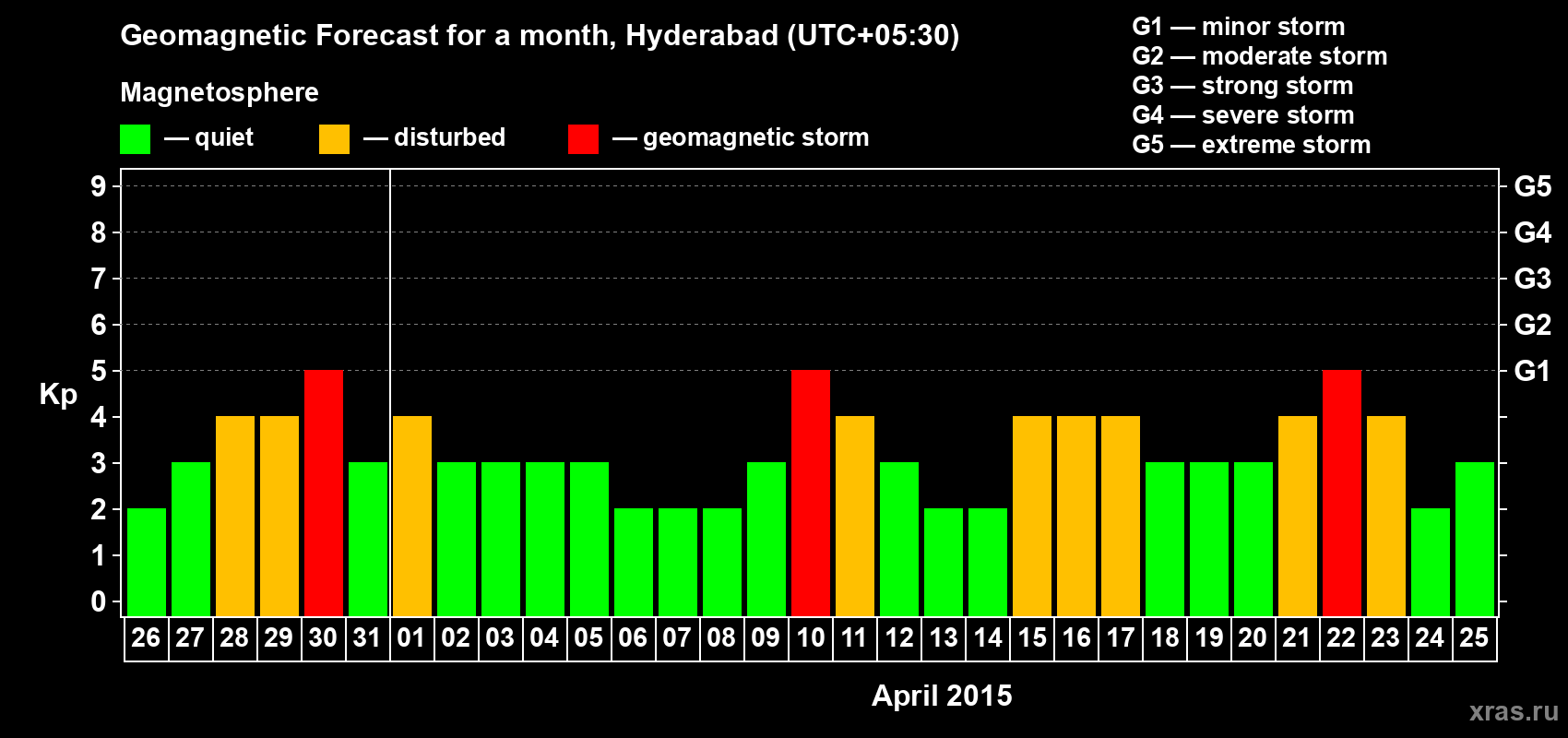
Task: Click date label 15 on the axis
Action: 1031,637
